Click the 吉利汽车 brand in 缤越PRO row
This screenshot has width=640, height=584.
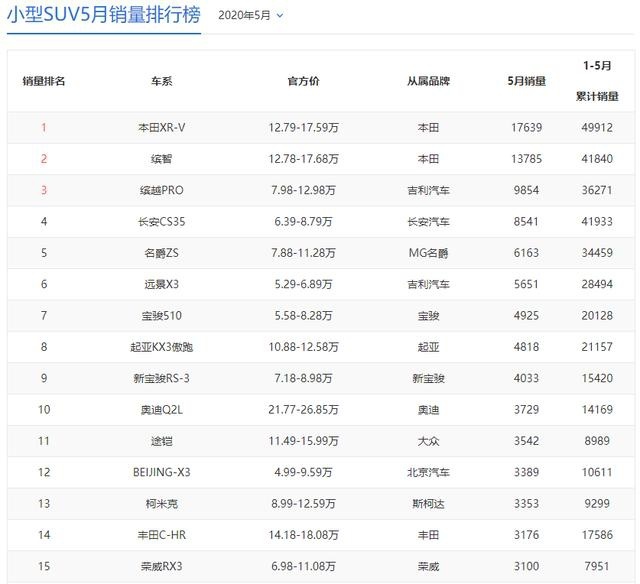428,190
